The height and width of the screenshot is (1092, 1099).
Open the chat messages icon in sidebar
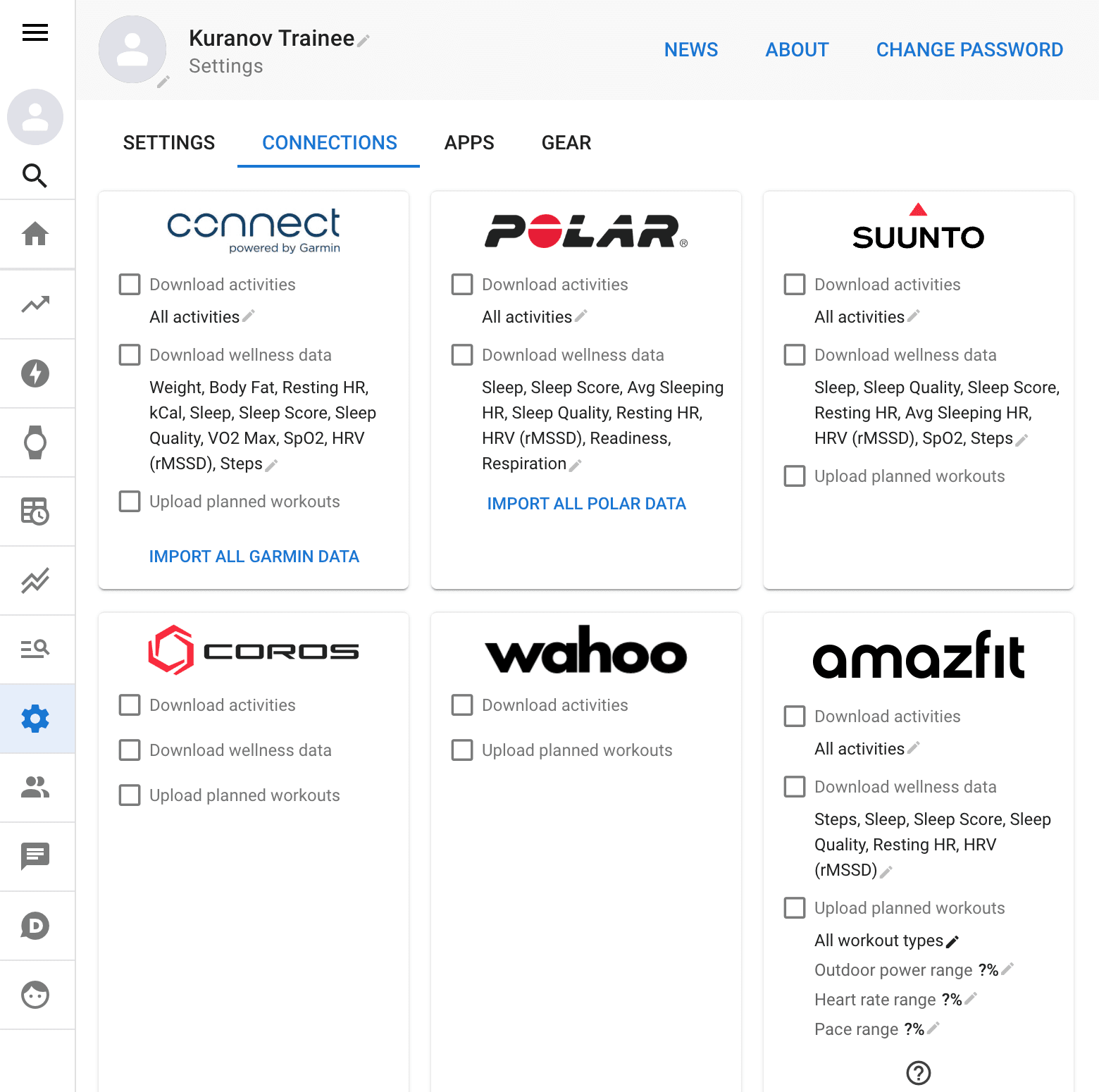click(35, 857)
